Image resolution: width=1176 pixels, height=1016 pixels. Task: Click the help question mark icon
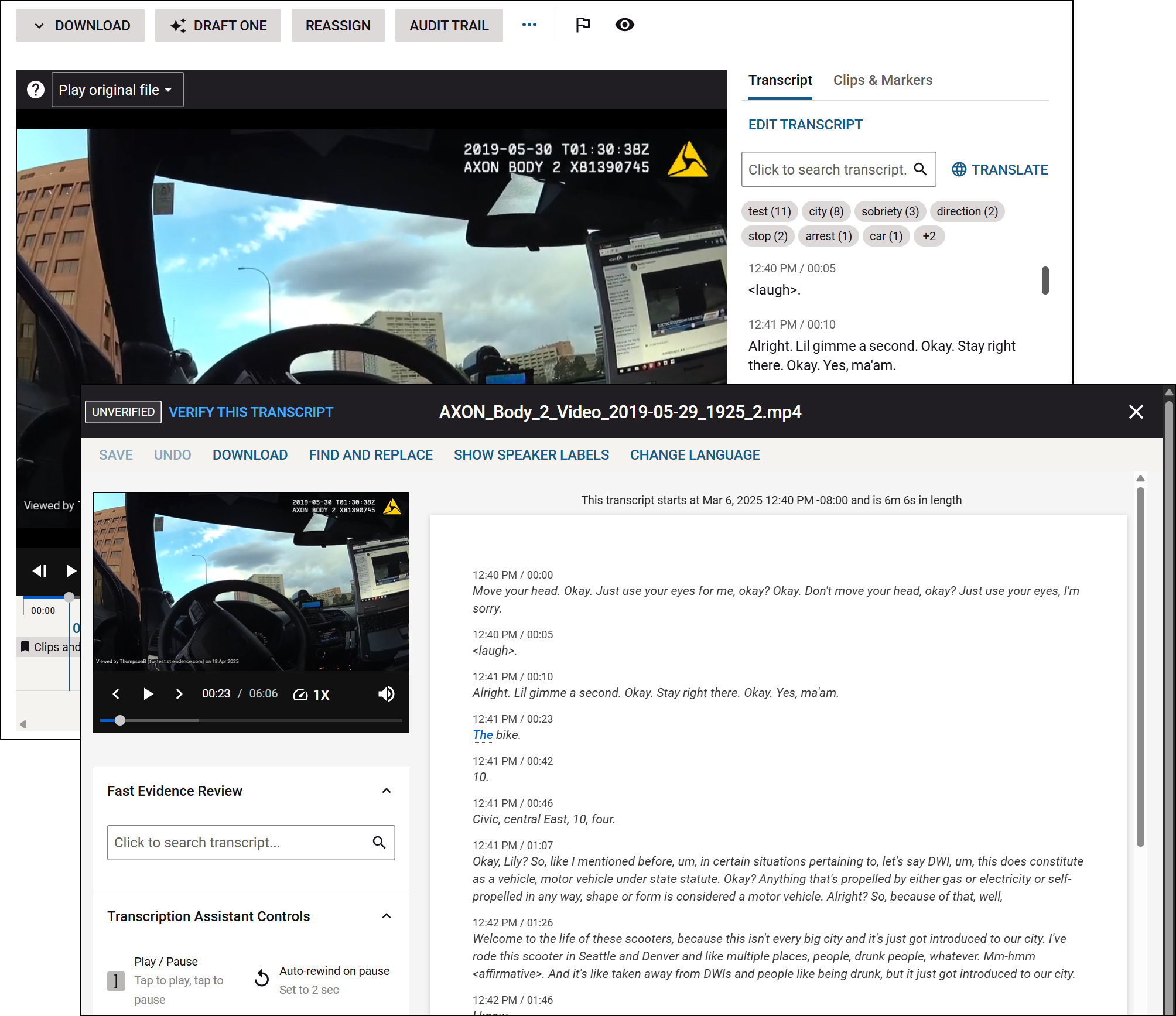point(36,90)
